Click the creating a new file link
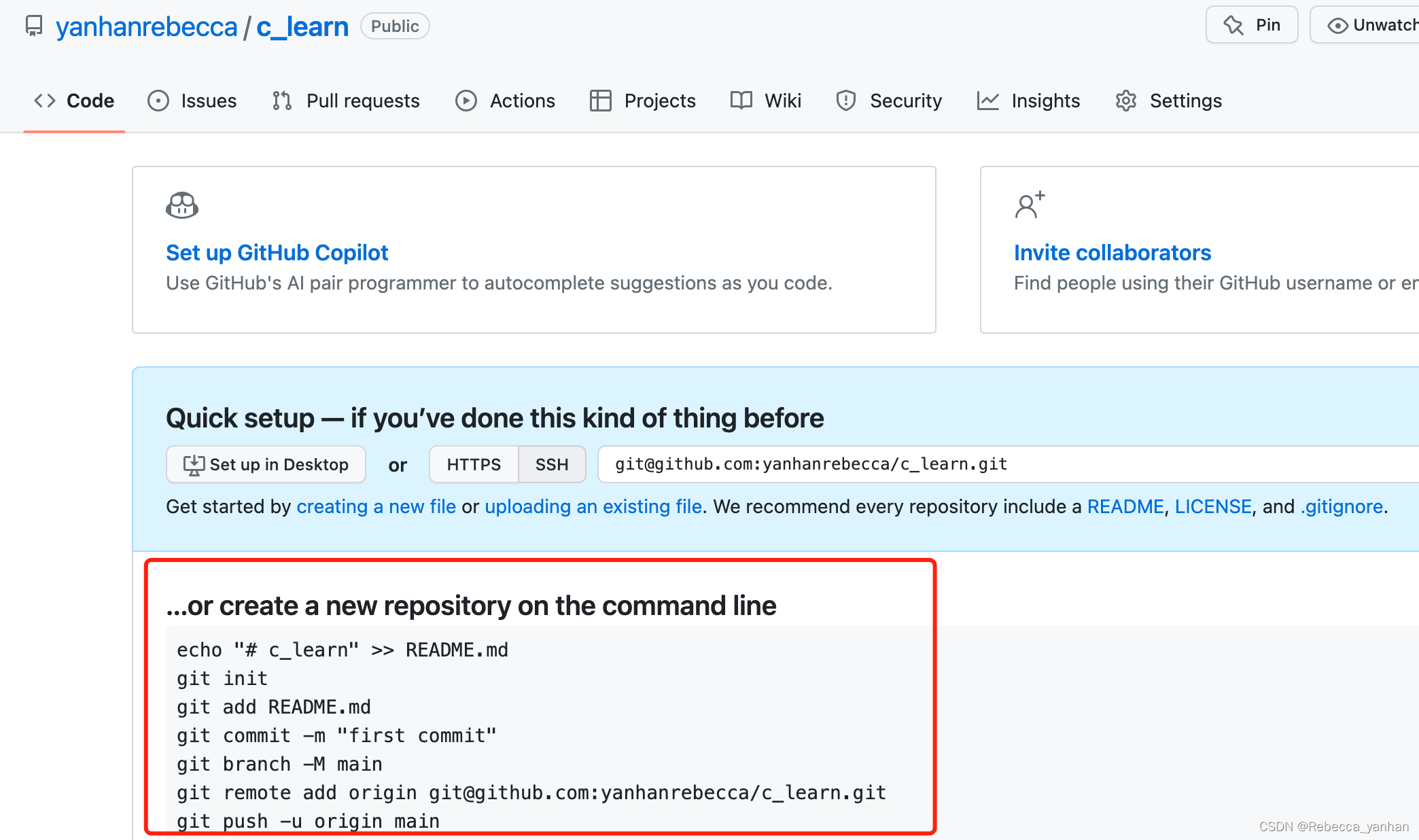This screenshot has width=1419, height=840. pos(376,506)
